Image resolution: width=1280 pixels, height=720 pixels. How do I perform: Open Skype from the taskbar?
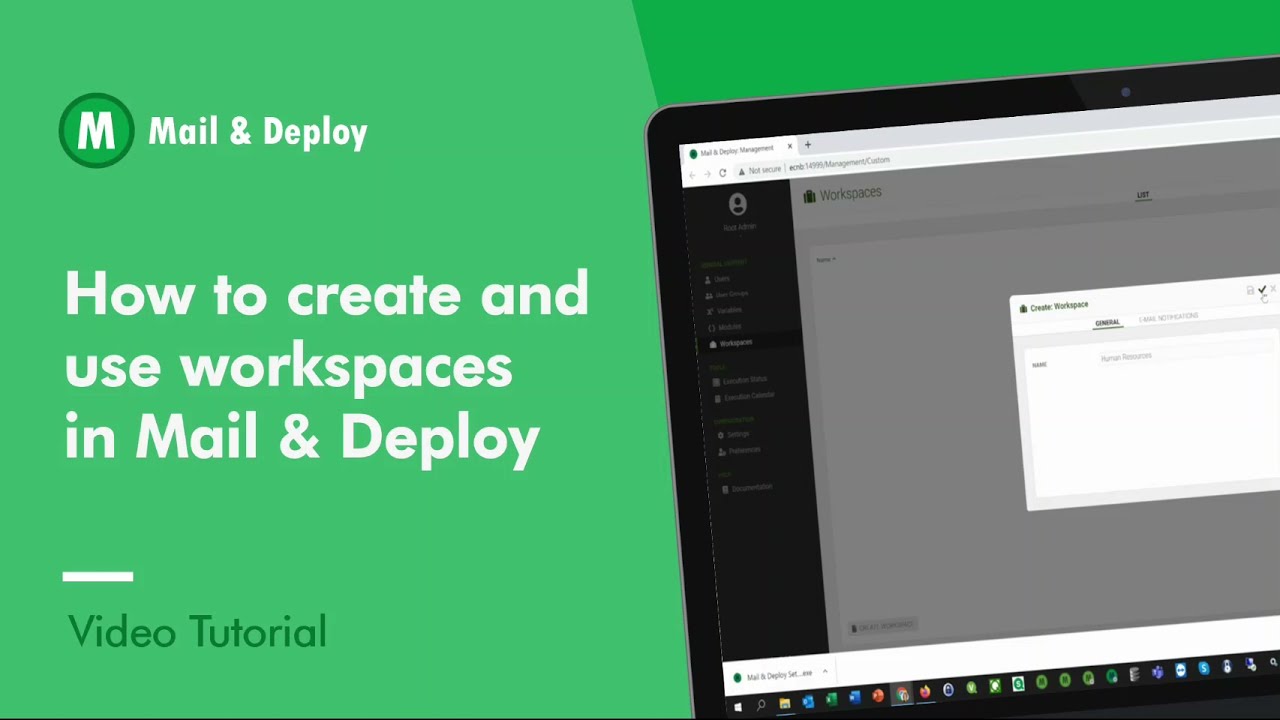[x=1204, y=668]
